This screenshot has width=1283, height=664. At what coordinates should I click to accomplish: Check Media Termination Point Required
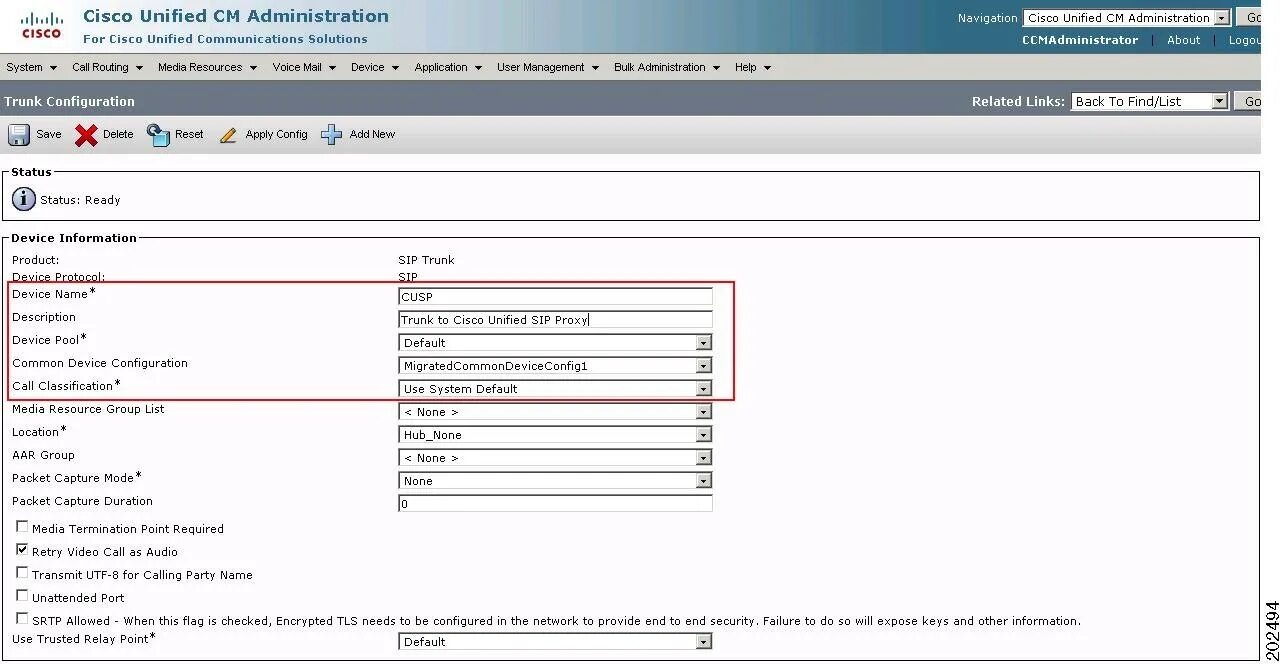tap(22, 527)
